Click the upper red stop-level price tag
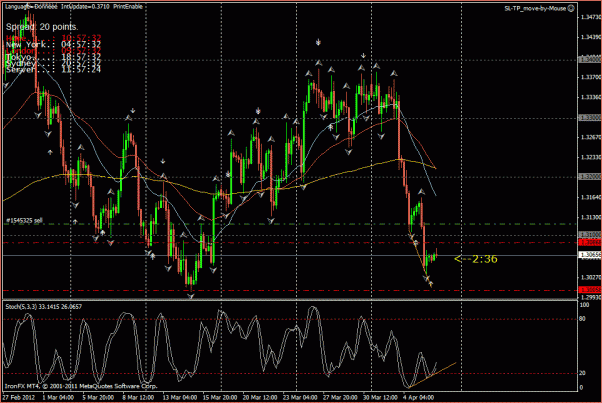 tap(590, 242)
